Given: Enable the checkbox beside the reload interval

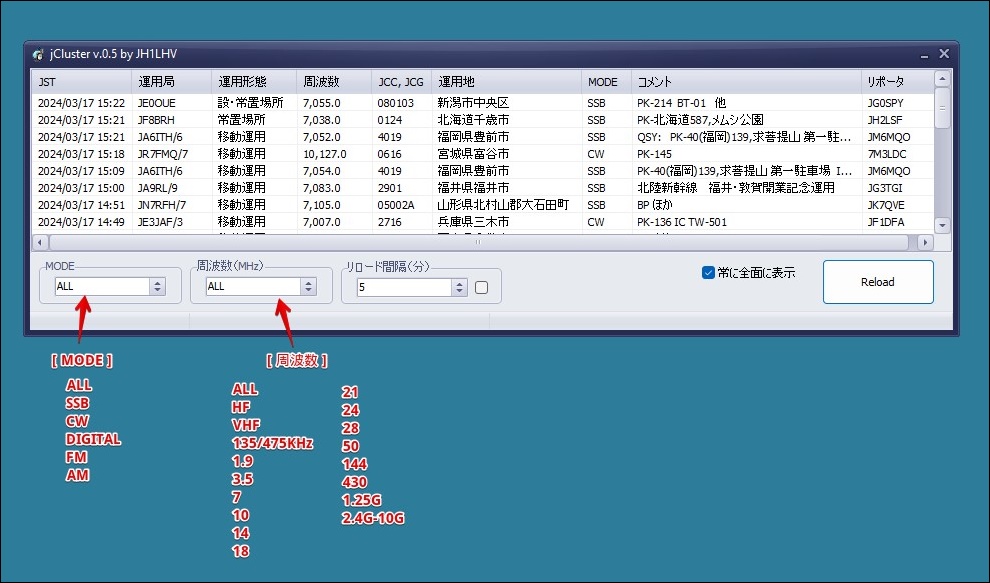Looking at the screenshot, I should (480, 286).
